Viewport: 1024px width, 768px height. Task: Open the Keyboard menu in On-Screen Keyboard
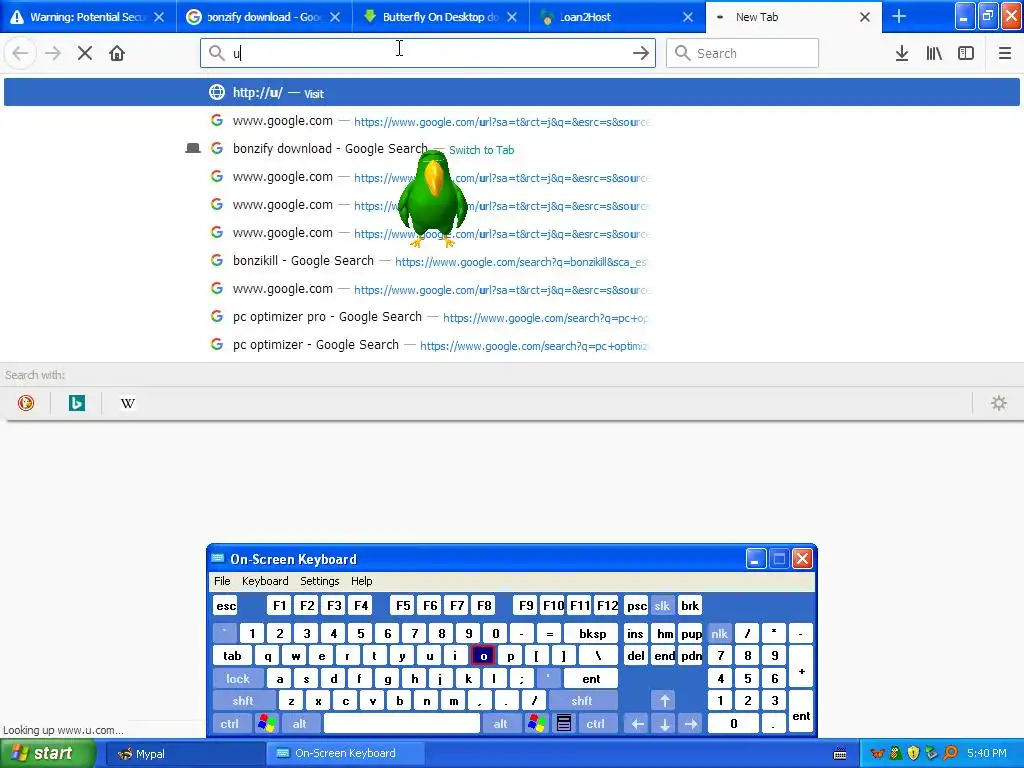point(265,581)
